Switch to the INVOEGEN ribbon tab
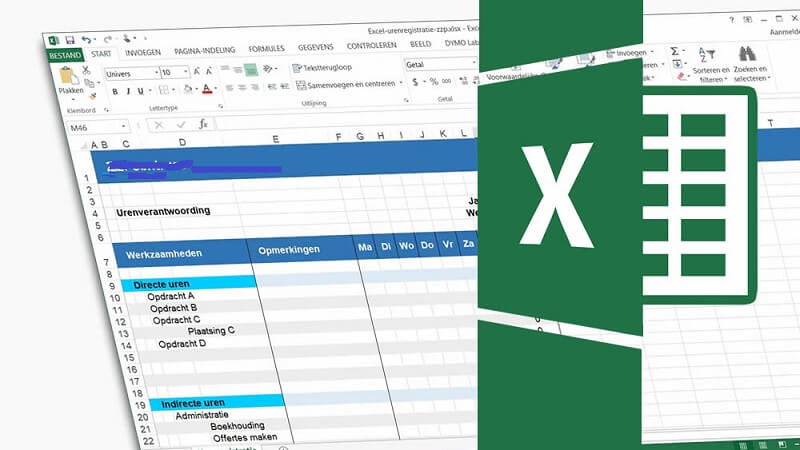The height and width of the screenshot is (450, 800). point(143,52)
